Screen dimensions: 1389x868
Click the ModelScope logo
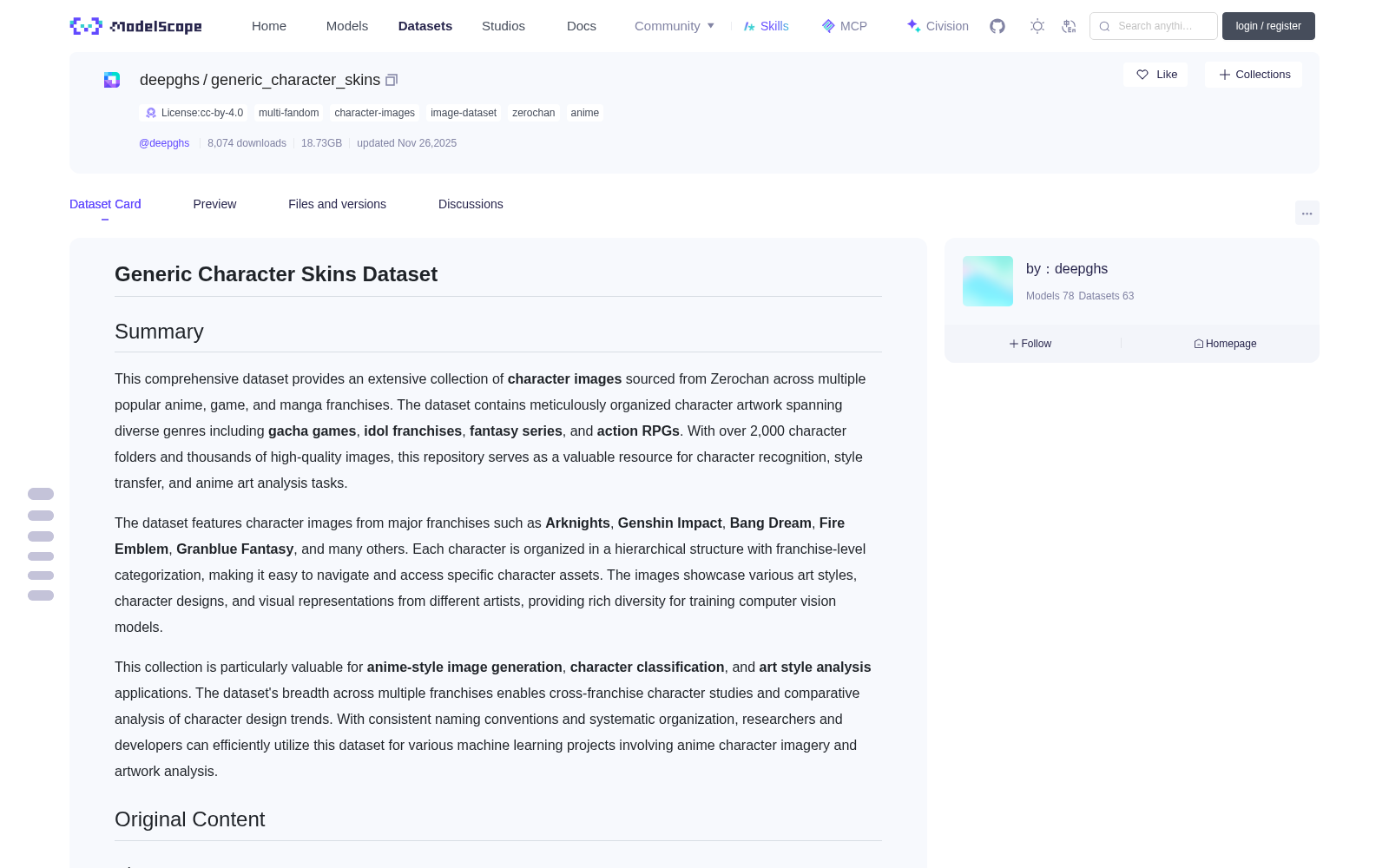point(135,26)
